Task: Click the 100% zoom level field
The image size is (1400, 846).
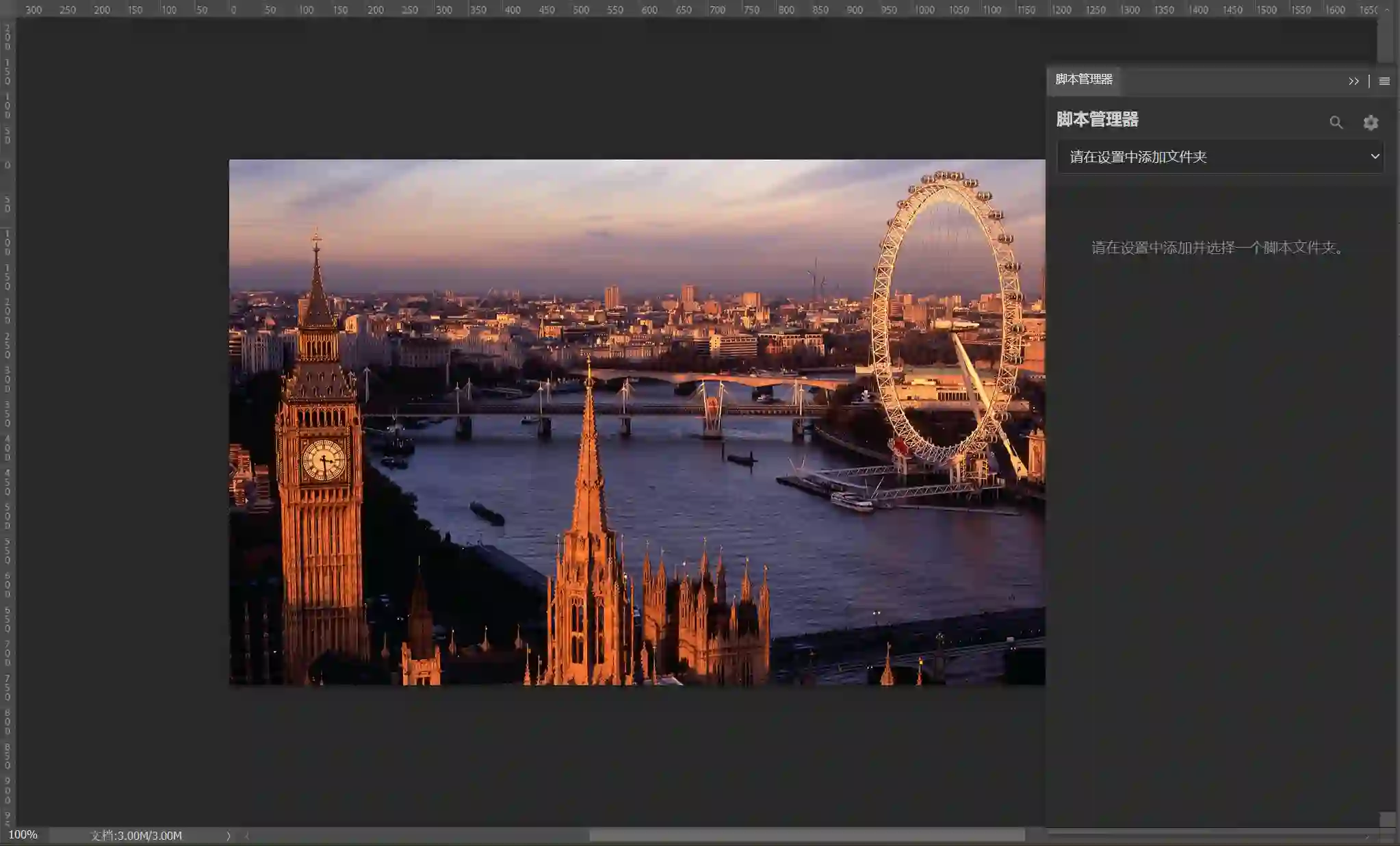Action: pos(23,835)
